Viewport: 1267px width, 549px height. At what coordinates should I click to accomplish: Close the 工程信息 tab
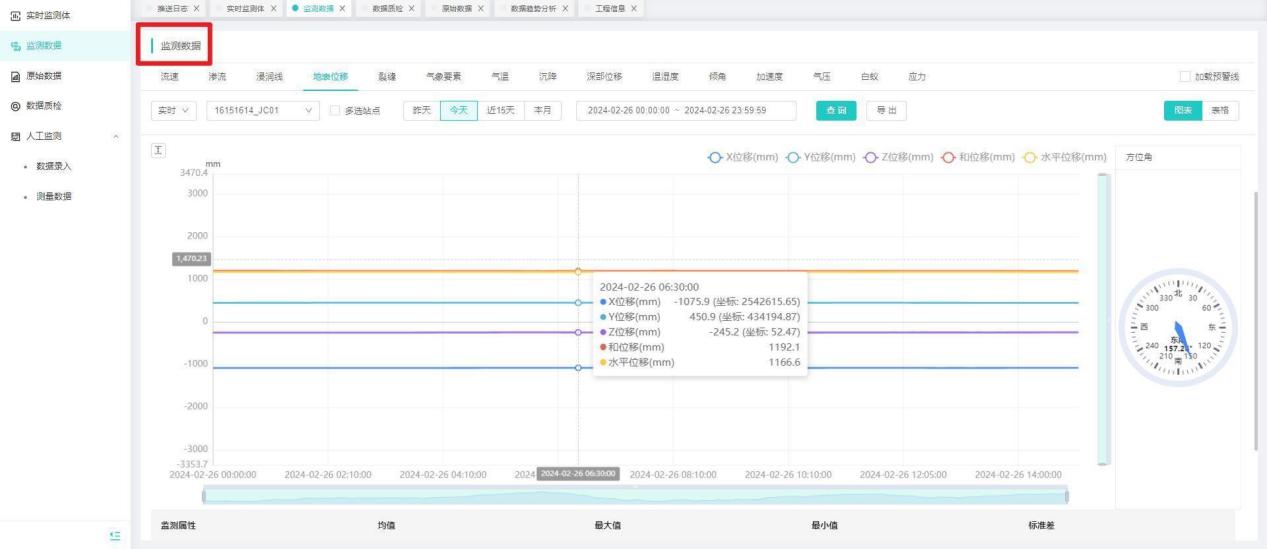634,9
